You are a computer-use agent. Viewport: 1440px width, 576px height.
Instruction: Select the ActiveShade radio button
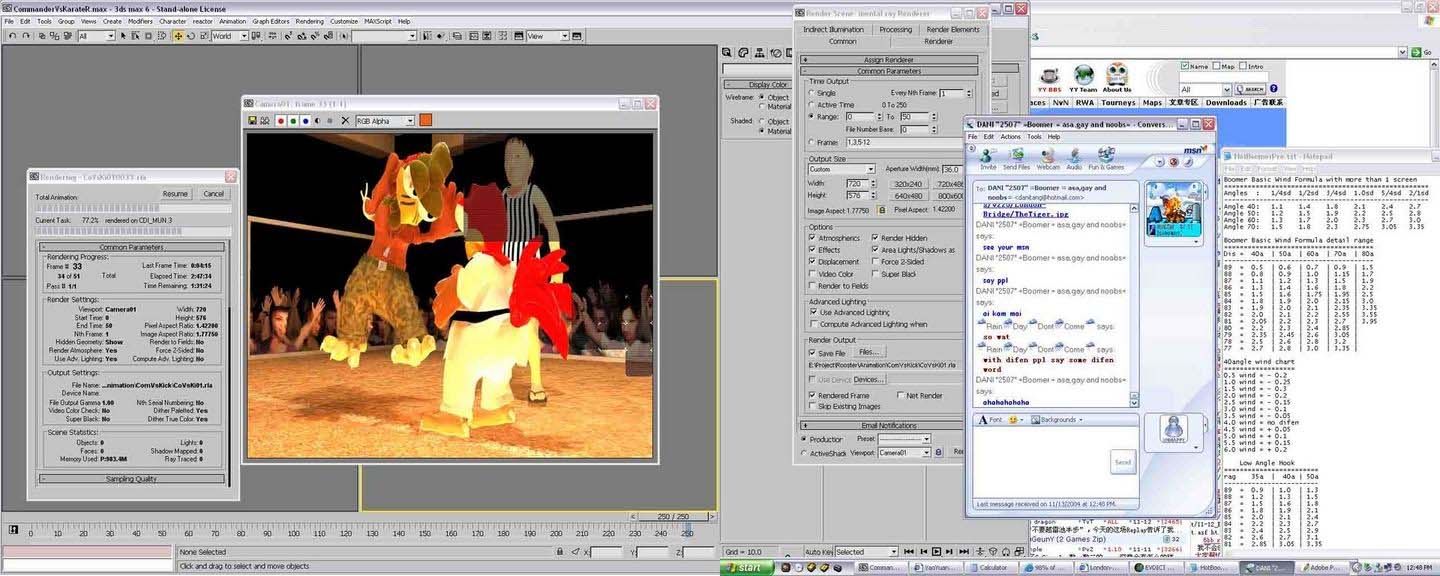click(803, 453)
